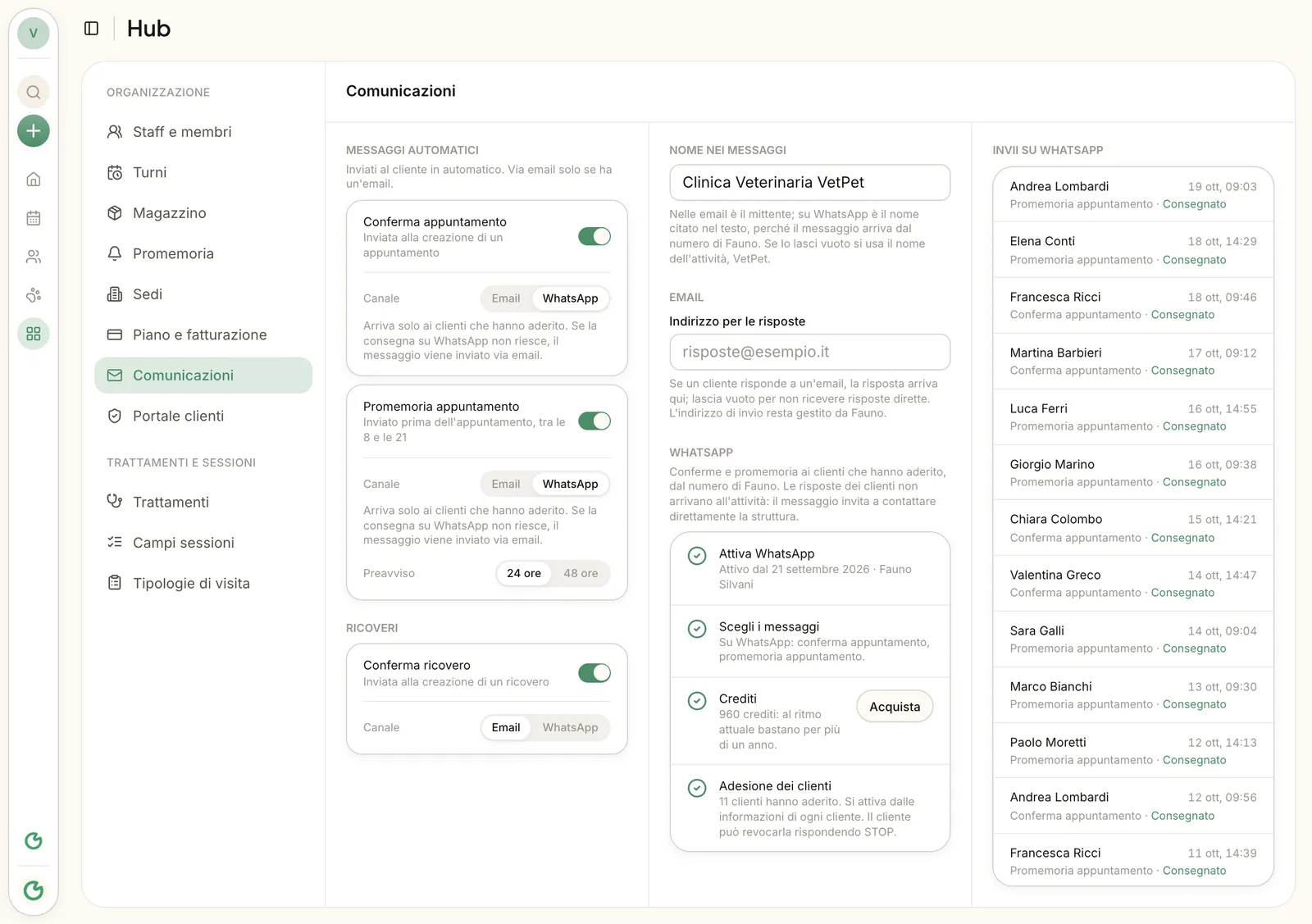This screenshot has height=924, width=1312.
Task: Click green check icon next to Crediti
Action: point(697,701)
